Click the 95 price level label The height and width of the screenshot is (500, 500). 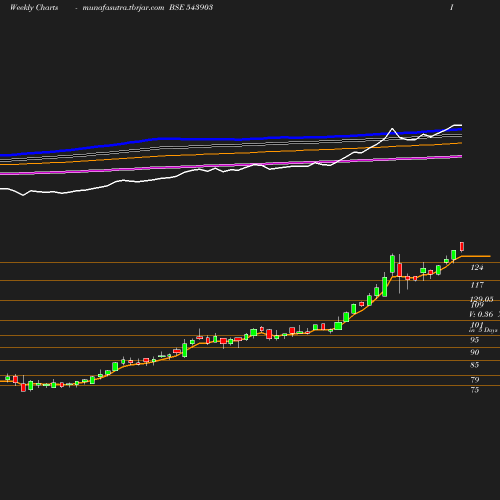coord(475,340)
